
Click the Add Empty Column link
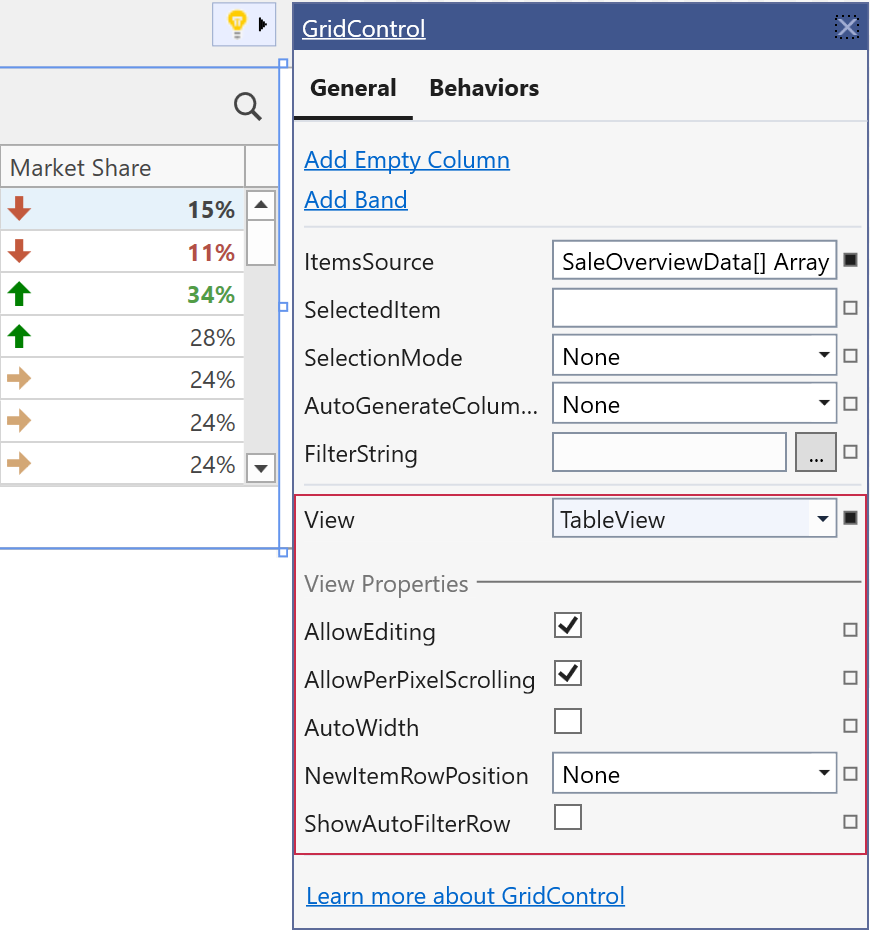407,160
